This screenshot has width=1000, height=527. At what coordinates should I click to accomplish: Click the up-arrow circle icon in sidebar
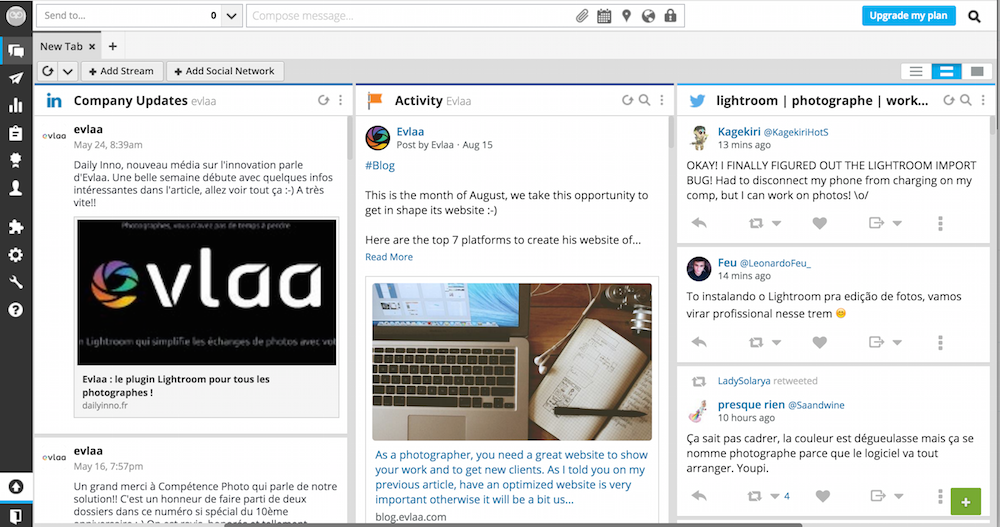coord(16,487)
